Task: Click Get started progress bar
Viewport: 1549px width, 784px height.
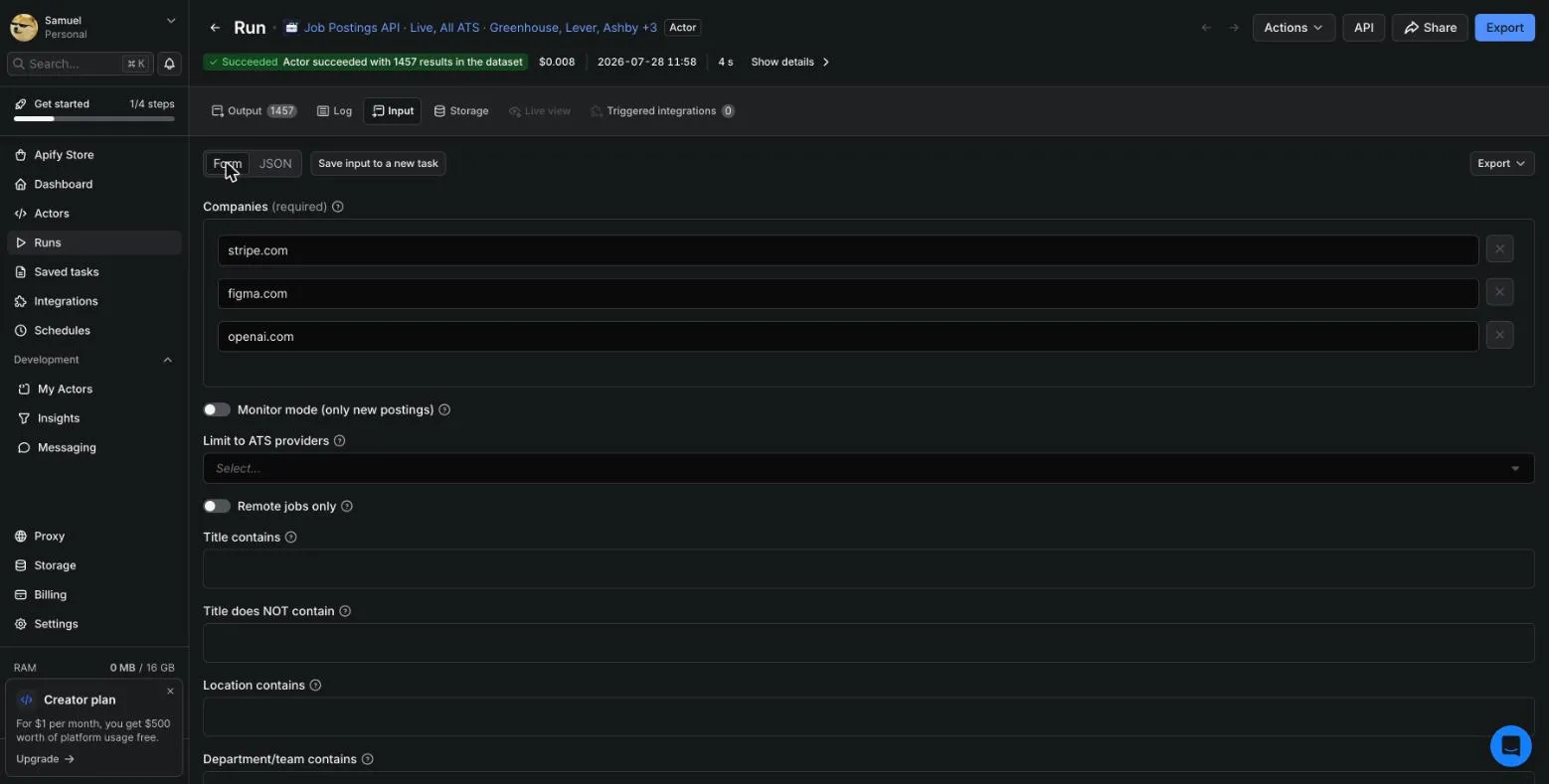Action: [x=94, y=119]
